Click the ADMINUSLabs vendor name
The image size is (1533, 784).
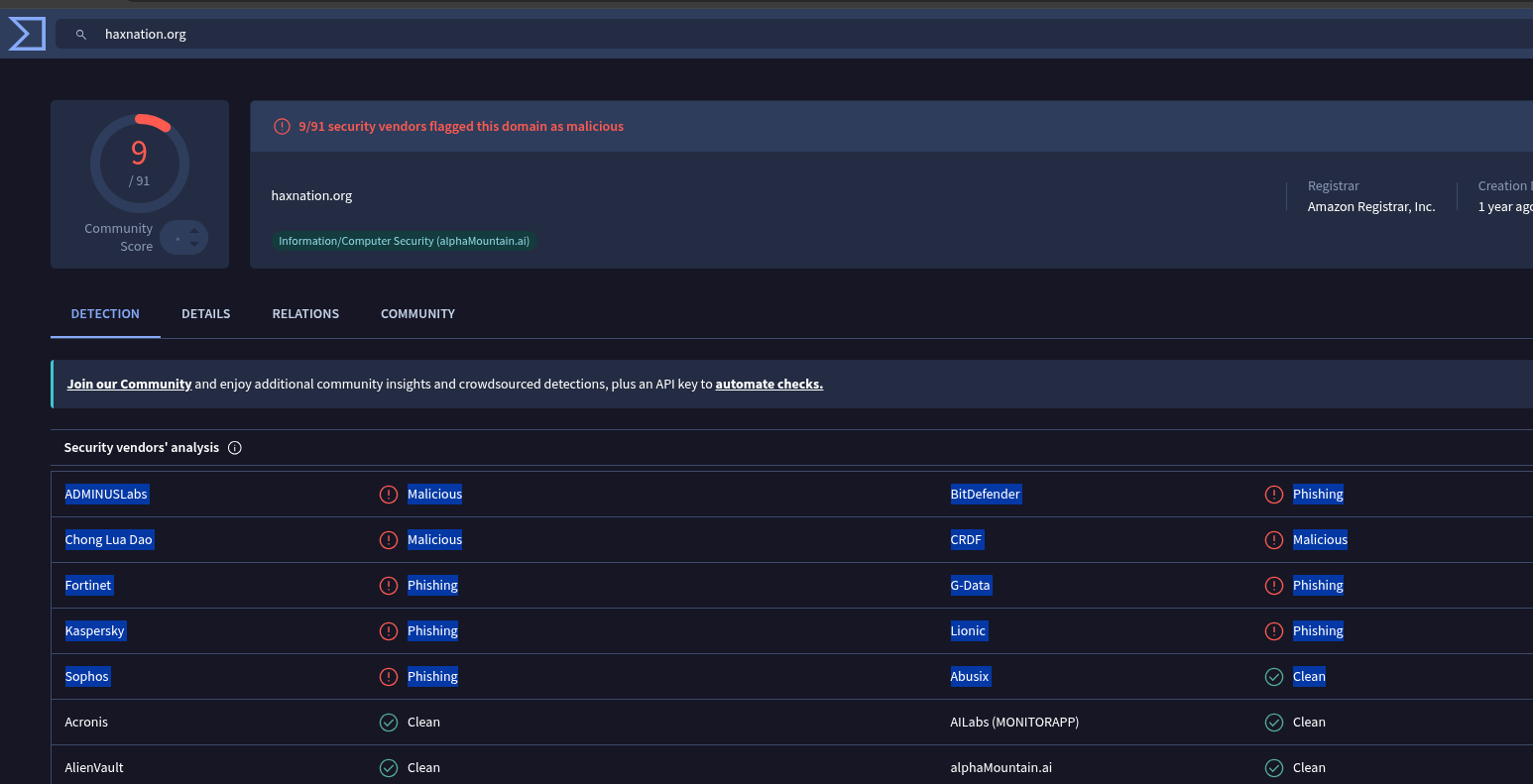(106, 494)
